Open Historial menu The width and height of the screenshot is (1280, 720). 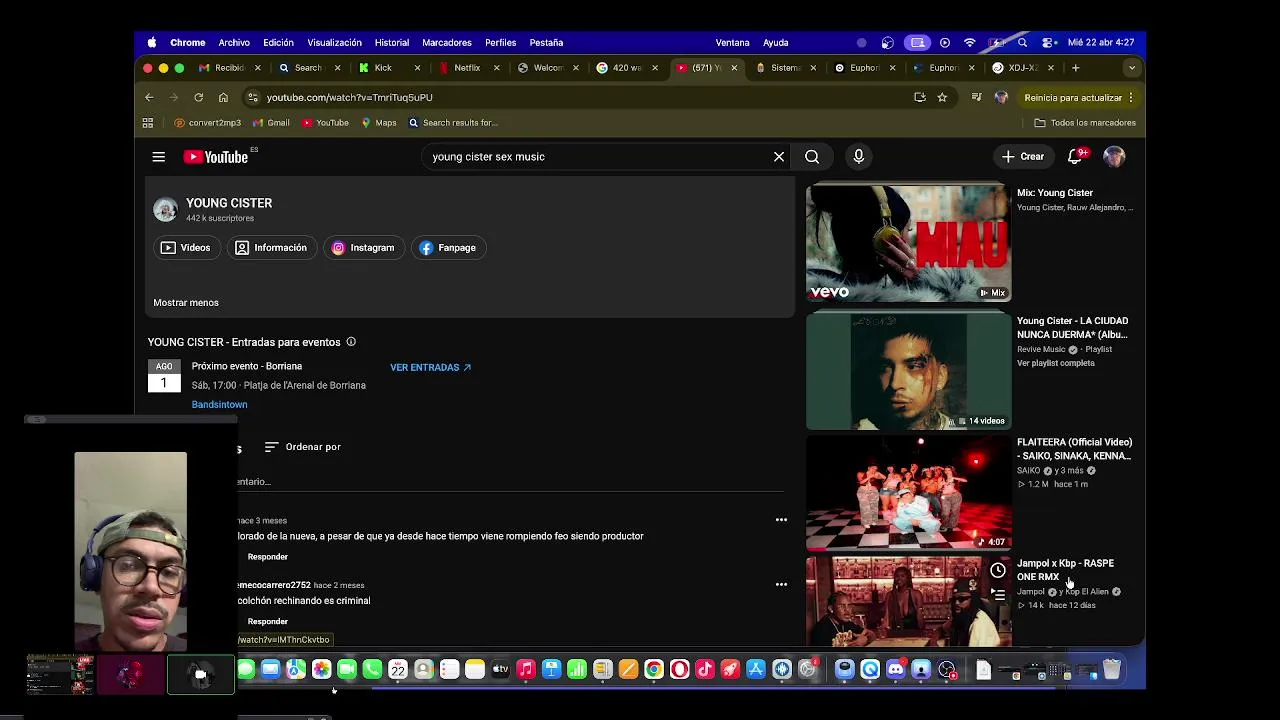392,43
